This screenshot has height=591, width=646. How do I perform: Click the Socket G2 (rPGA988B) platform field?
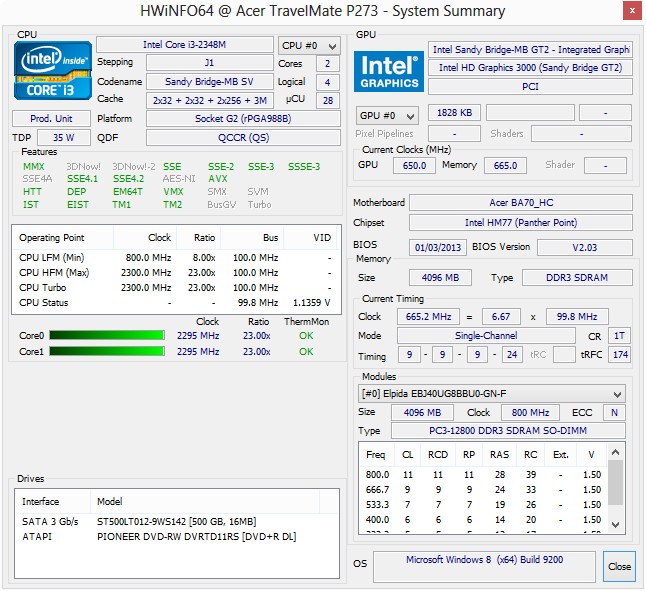[x=243, y=119]
